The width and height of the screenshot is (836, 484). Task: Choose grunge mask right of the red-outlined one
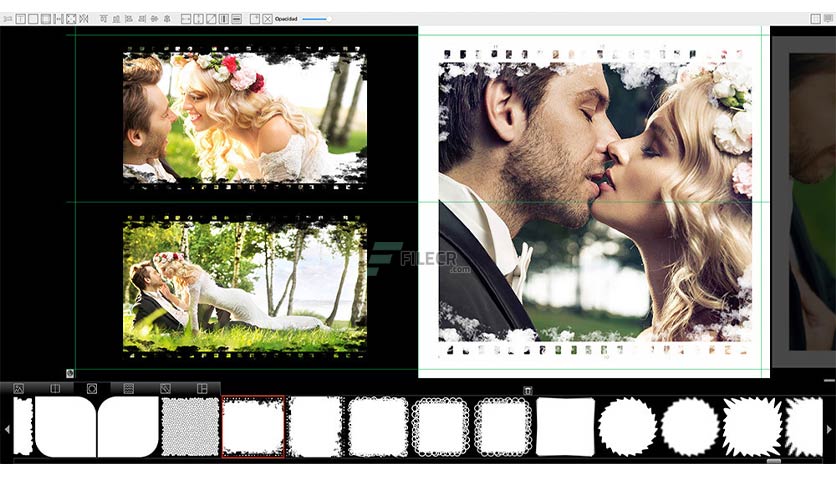point(316,427)
